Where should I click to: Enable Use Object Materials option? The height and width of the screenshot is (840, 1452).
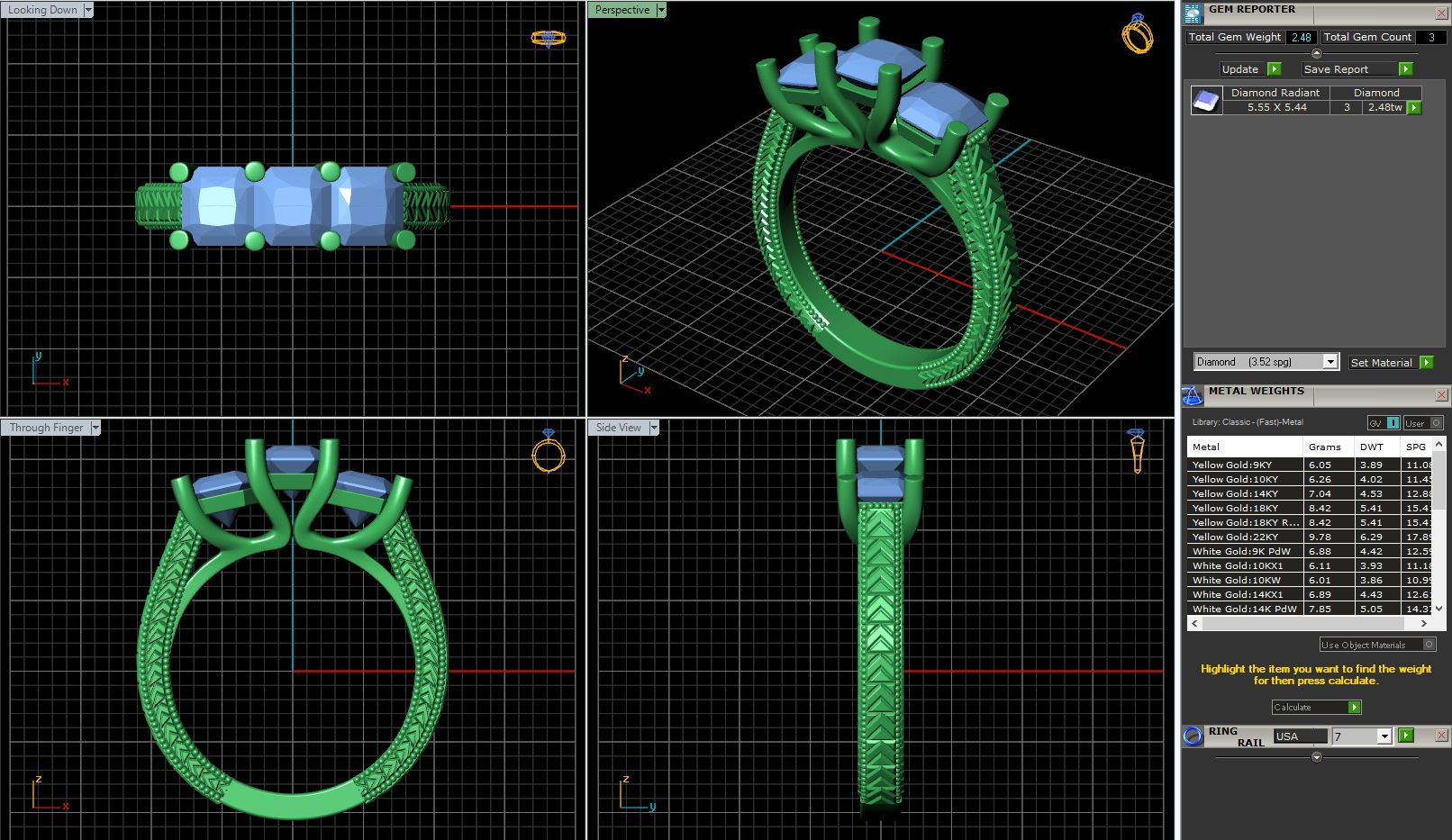1429,645
